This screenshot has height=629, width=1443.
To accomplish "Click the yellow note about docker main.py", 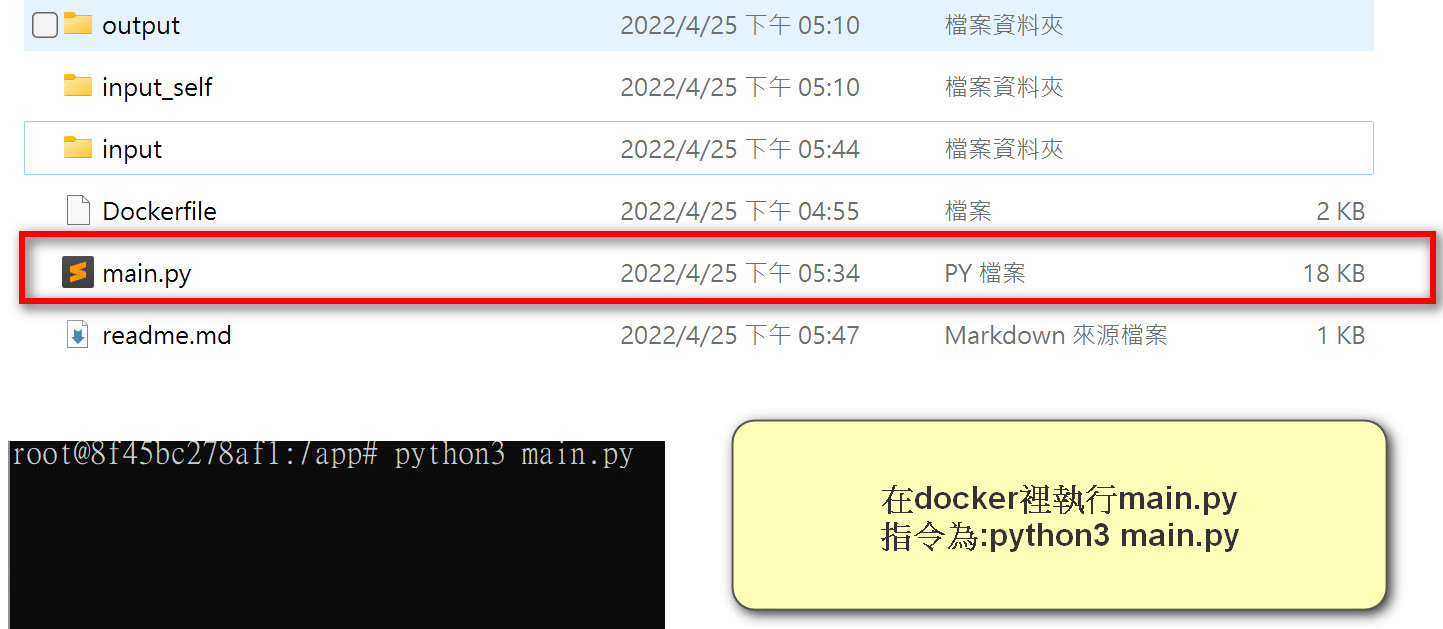I will (x=1059, y=515).
